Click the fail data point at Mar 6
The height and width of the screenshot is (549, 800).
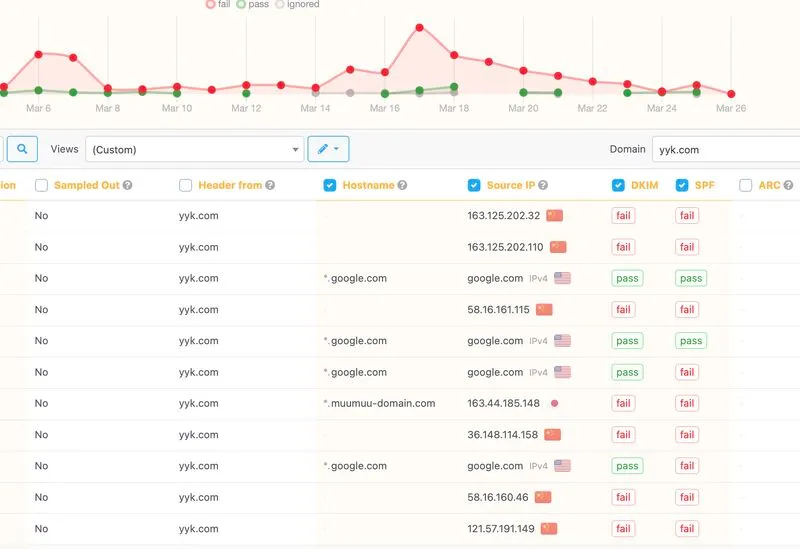click(38, 54)
